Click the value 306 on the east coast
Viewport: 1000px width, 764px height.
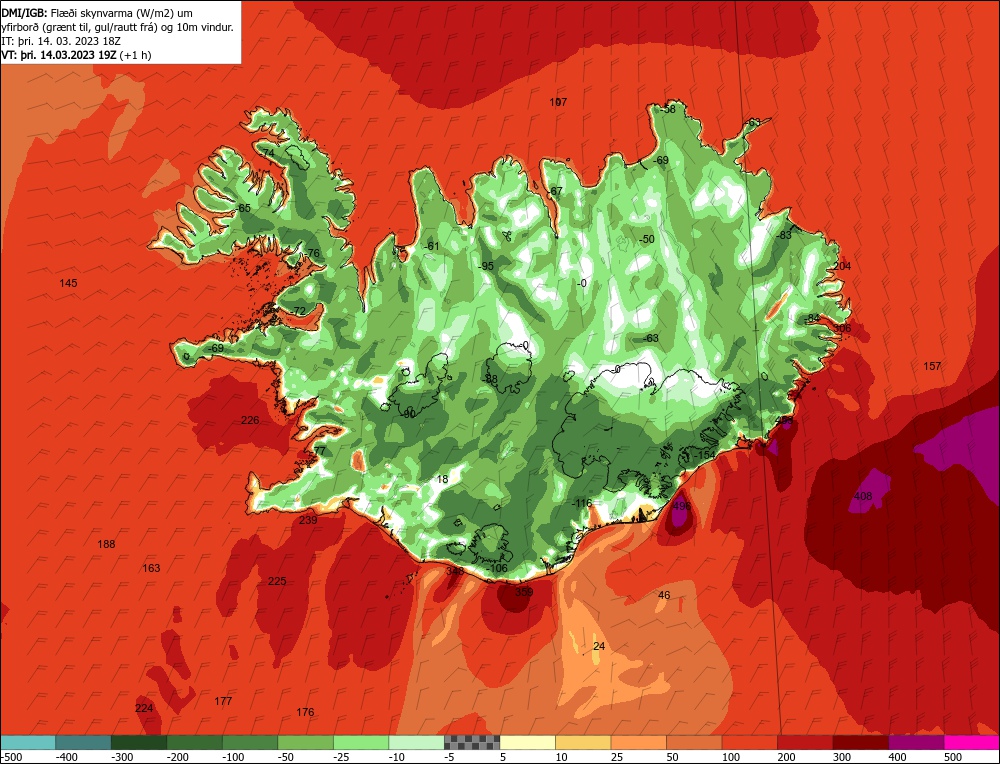[x=842, y=328]
